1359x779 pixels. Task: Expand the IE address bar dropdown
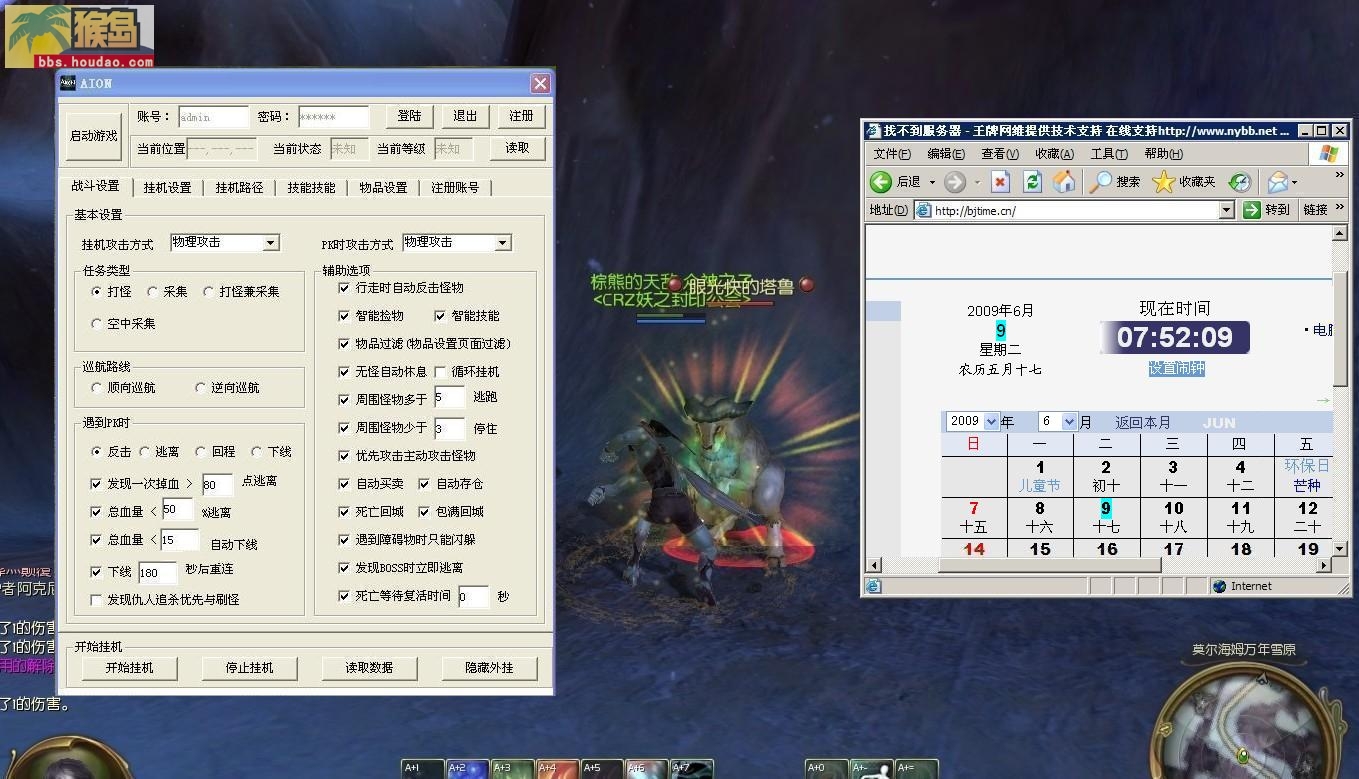pyautogui.click(x=1226, y=210)
